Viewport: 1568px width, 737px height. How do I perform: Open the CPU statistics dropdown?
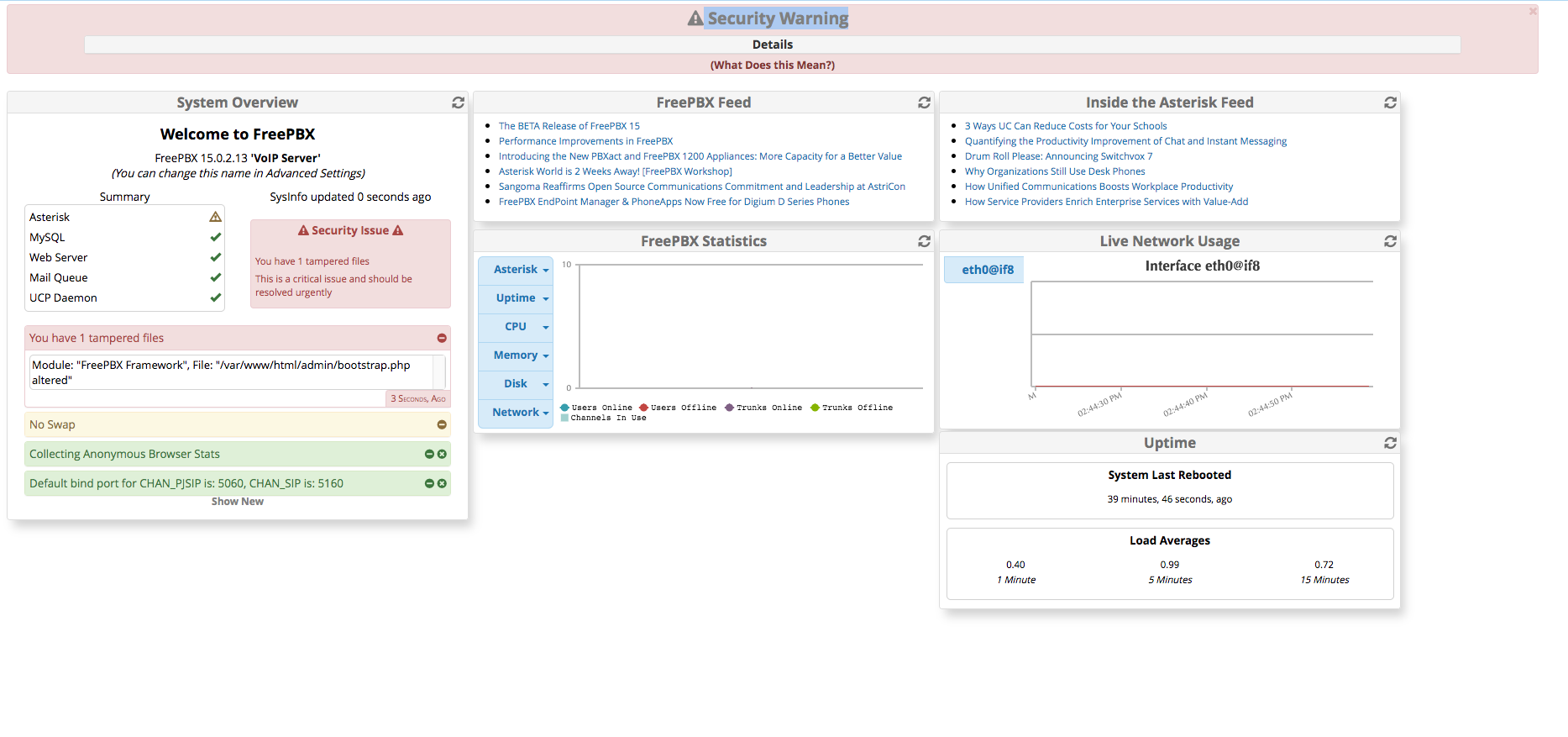516,327
